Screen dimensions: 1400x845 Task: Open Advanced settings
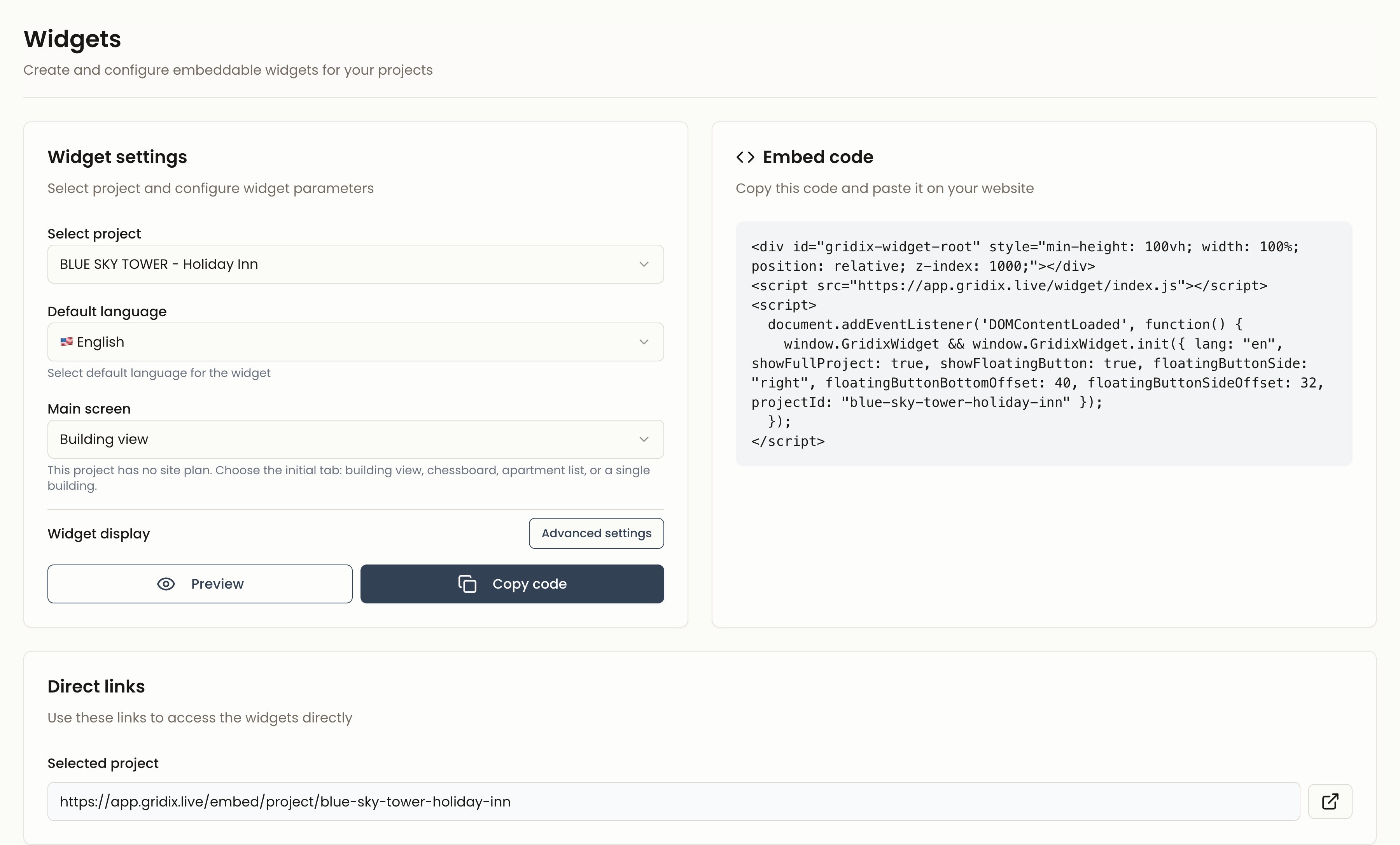[x=596, y=533]
